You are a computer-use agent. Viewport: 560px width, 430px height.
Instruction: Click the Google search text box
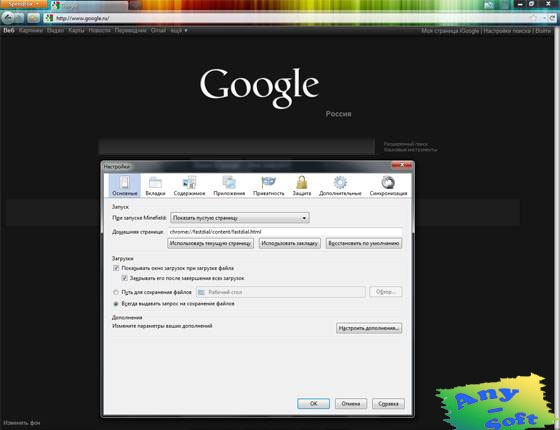click(236, 147)
